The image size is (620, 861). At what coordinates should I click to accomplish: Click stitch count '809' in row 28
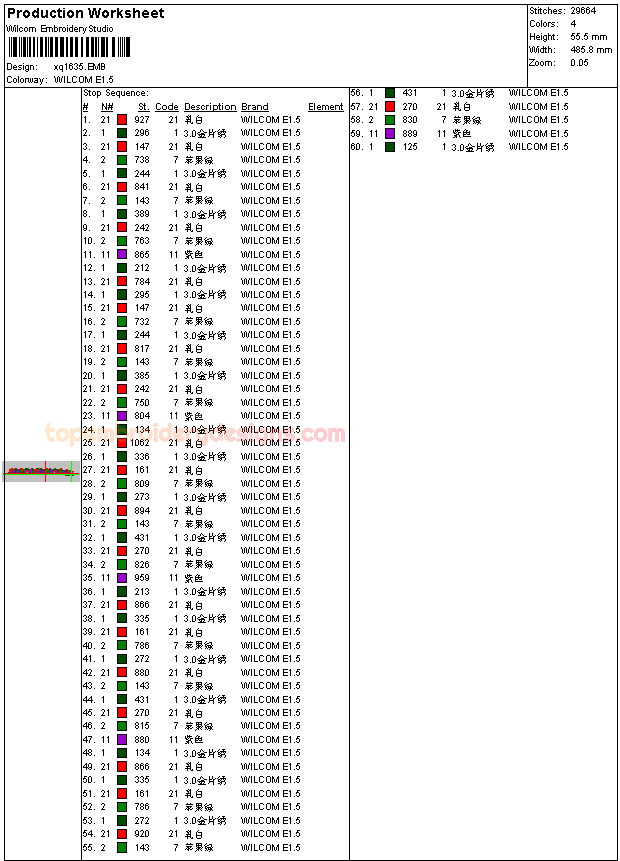(x=142, y=483)
